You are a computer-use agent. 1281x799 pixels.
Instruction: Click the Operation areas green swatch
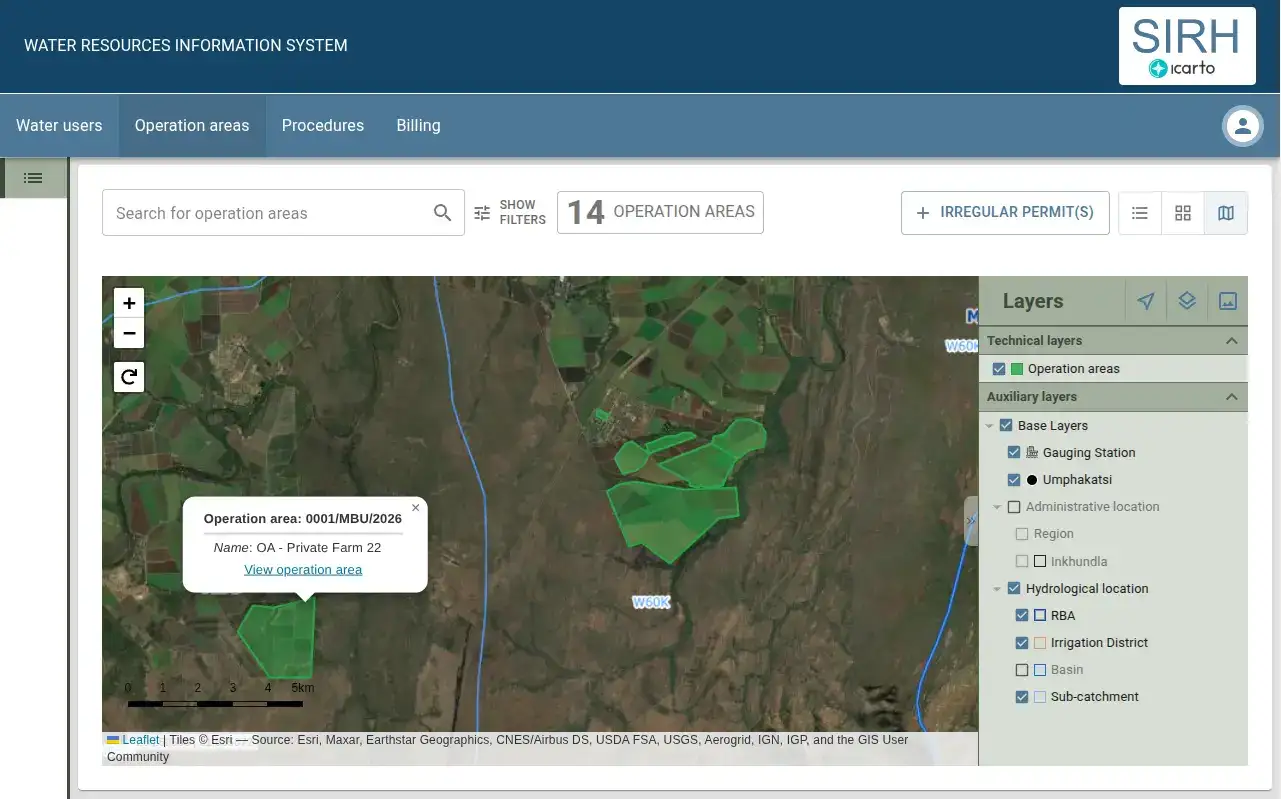pos(1017,369)
